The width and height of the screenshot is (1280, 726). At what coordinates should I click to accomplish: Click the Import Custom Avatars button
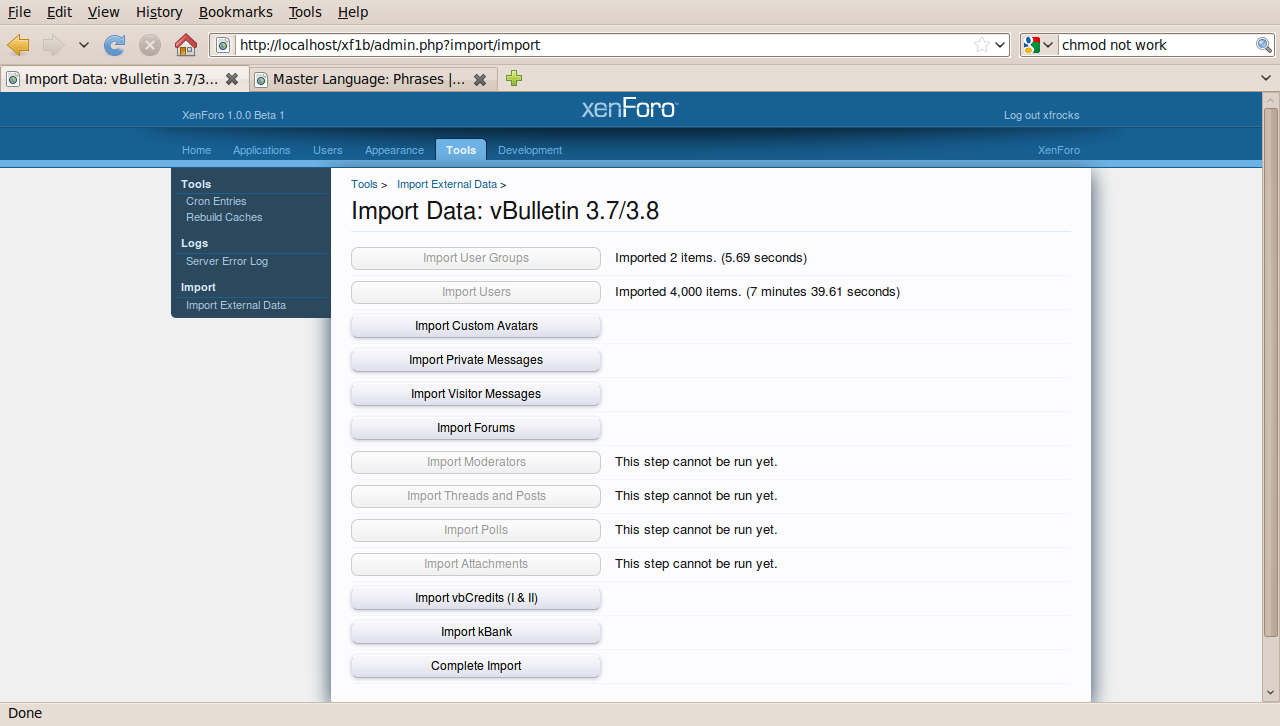tap(476, 326)
